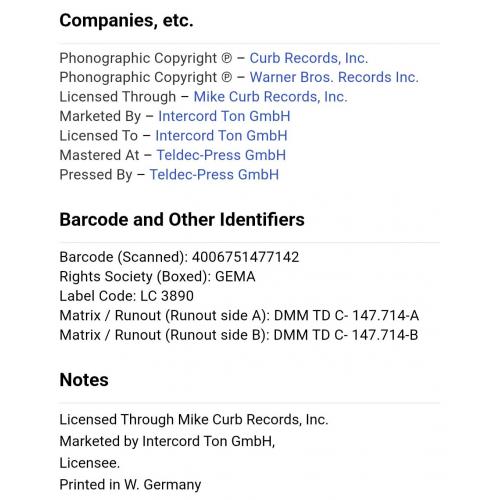Click the Rights Society GEMA line
Image resolution: width=500 pixels, height=500 pixels.
[x=157, y=277]
